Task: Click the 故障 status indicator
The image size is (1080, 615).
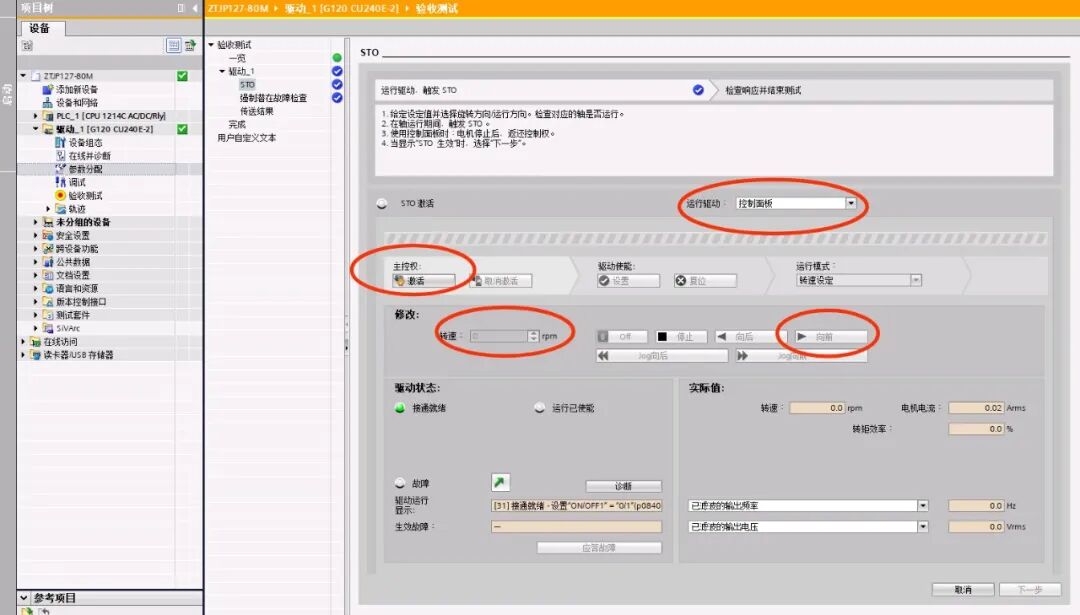Action: click(x=399, y=483)
